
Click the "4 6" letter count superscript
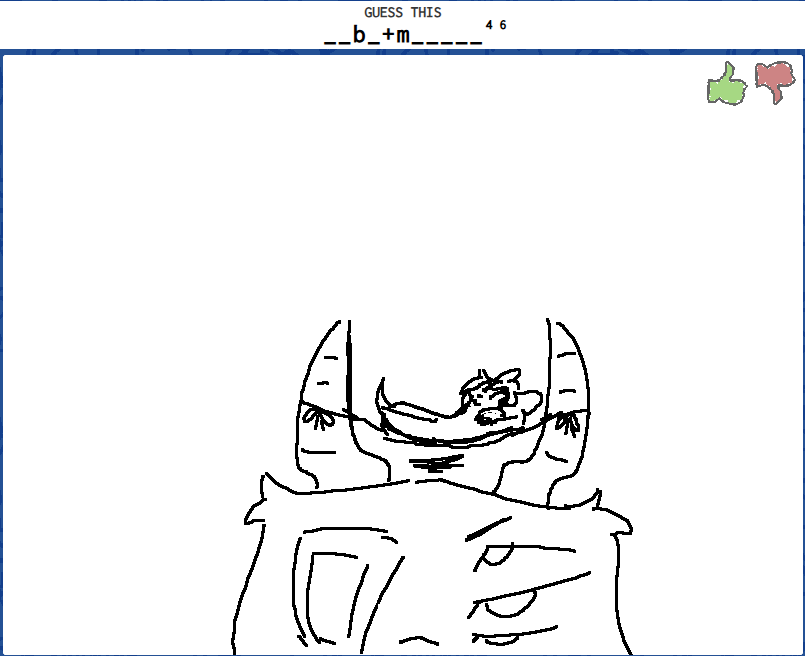pyautogui.click(x=495, y=25)
